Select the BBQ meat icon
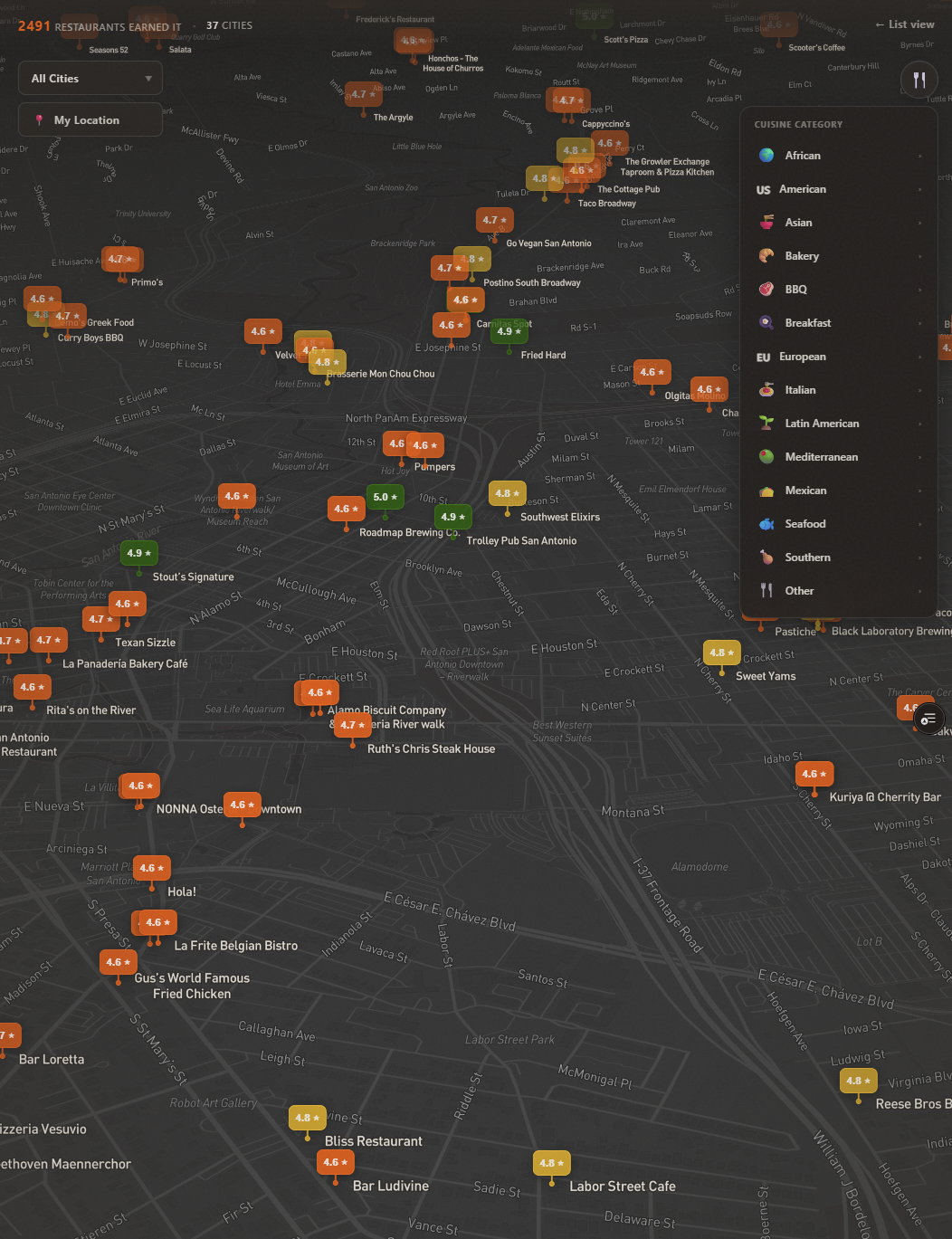This screenshot has width=952, height=1239. 766,290
